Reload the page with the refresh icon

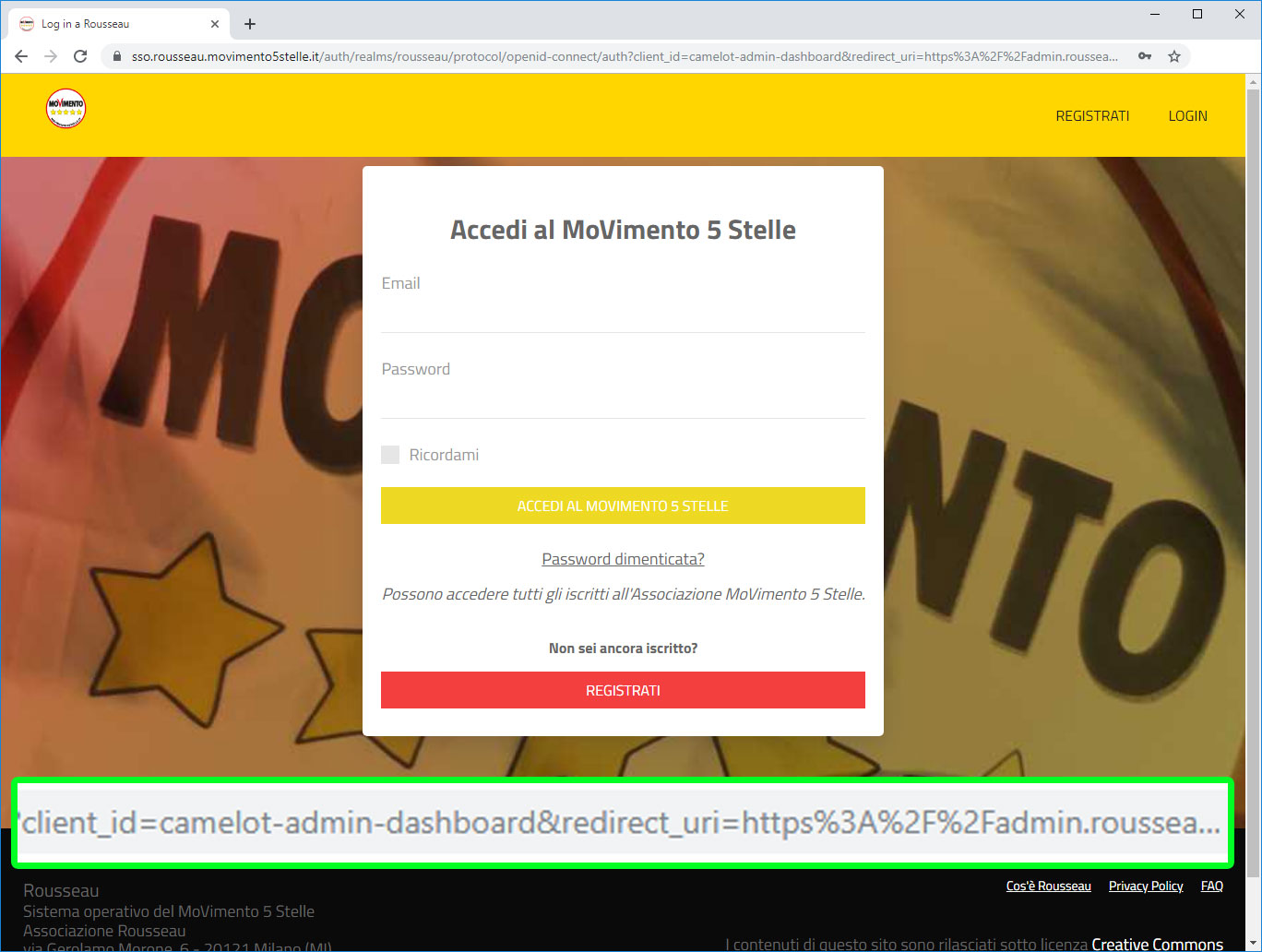click(x=80, y=56)
